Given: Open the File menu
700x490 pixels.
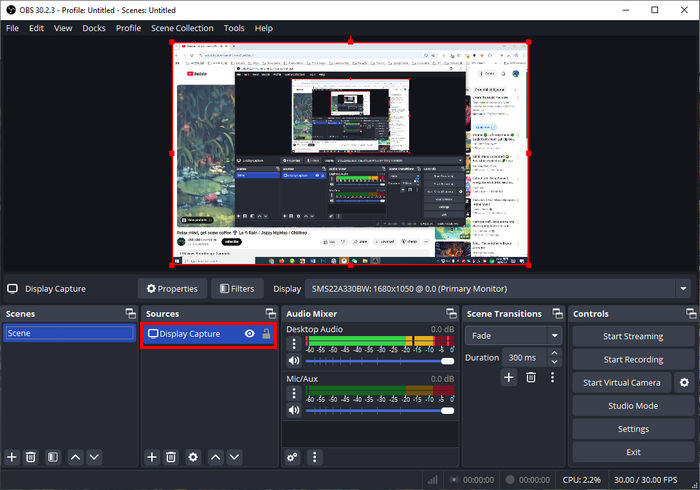Looking at the screenshot, I should [x=12, y=28].
